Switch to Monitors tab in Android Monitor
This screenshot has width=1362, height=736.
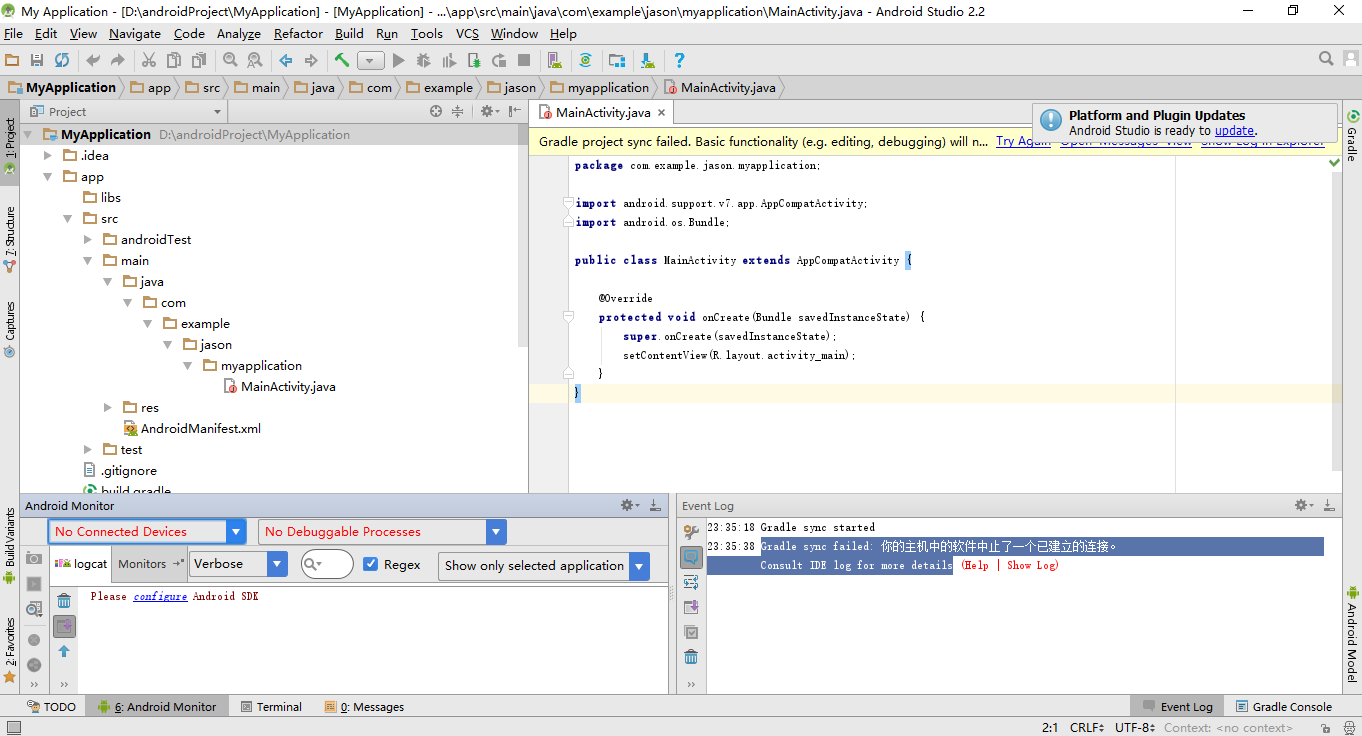[151, 564]
